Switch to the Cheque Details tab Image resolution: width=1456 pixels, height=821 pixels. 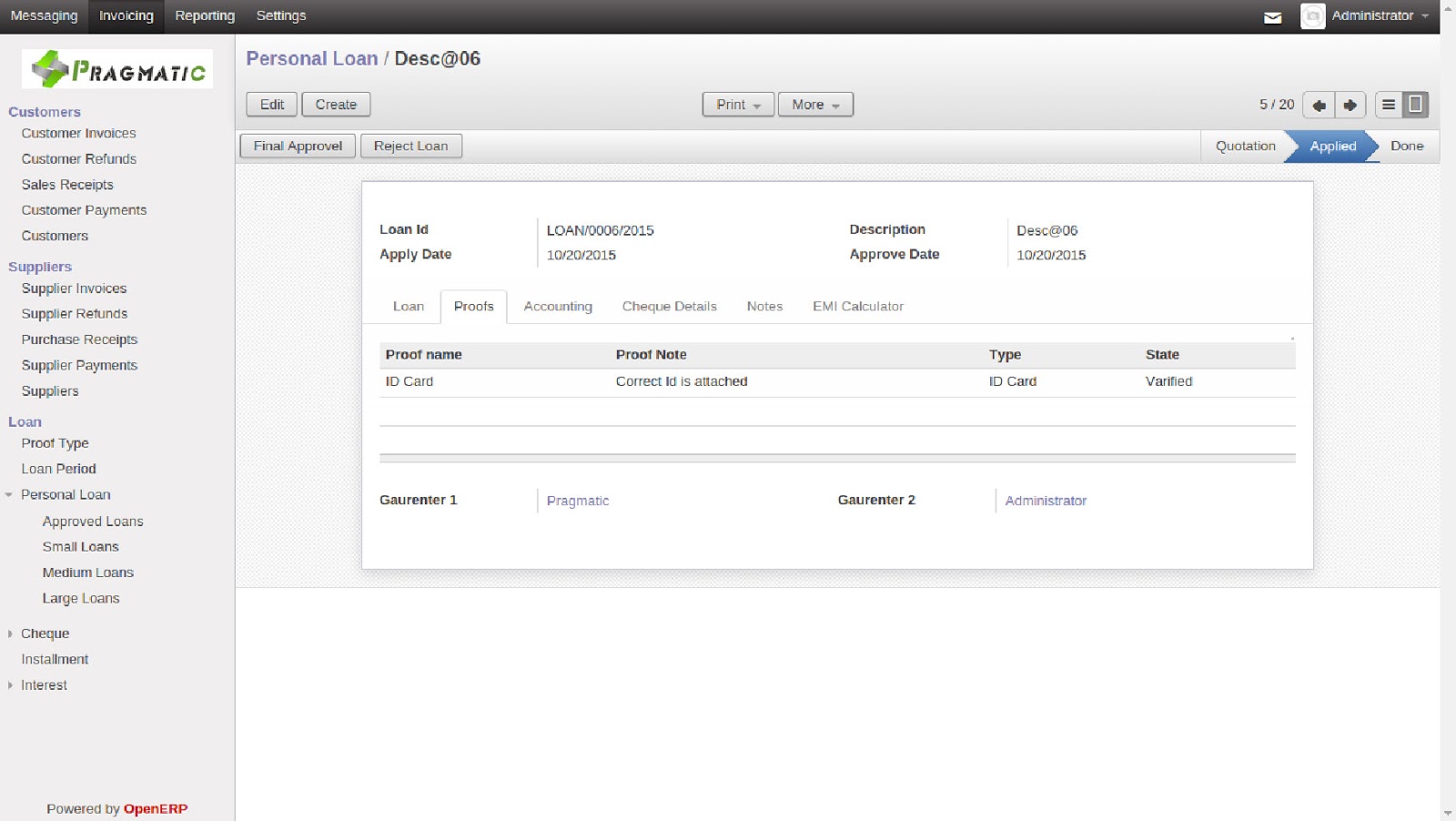pyautogui.click(x=670, y=307)
